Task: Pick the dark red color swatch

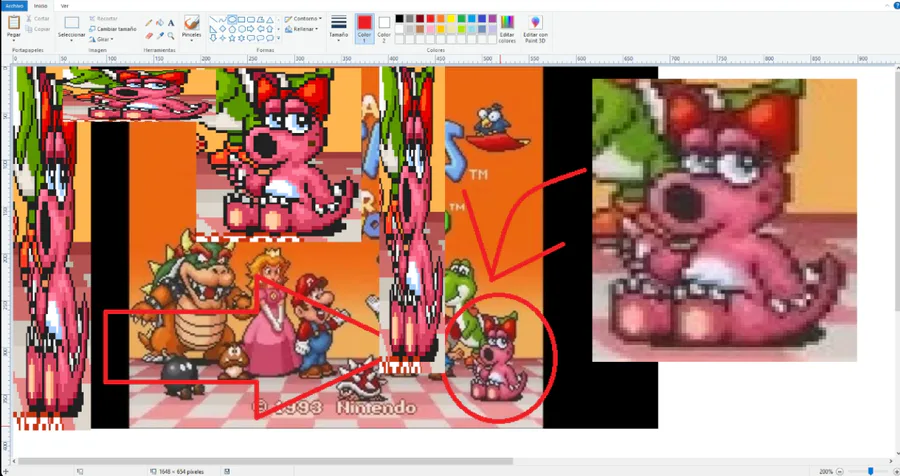Action: pyautogui.click(x=420, y=18)
